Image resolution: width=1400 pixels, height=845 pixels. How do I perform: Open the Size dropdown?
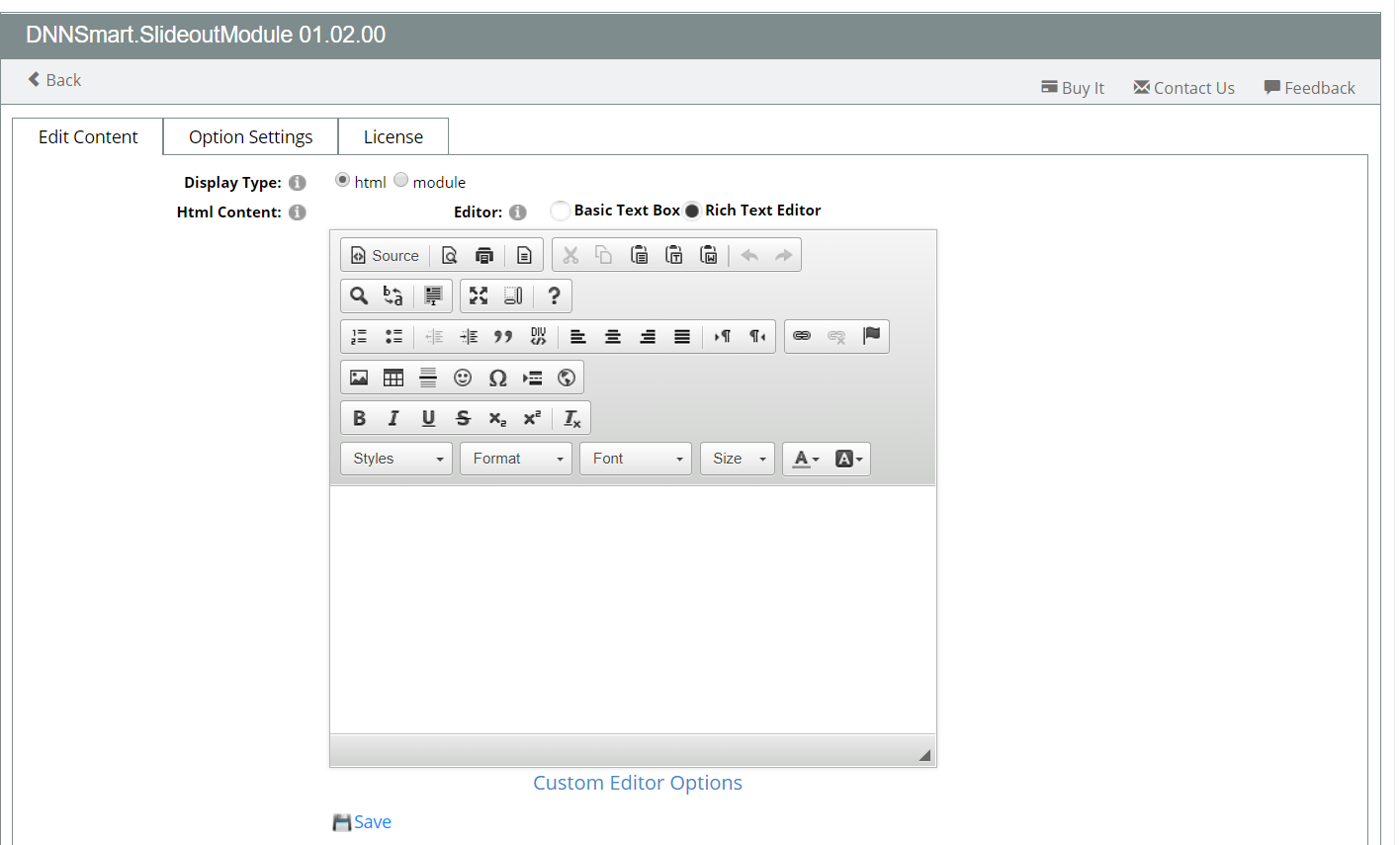click(738, 459)
